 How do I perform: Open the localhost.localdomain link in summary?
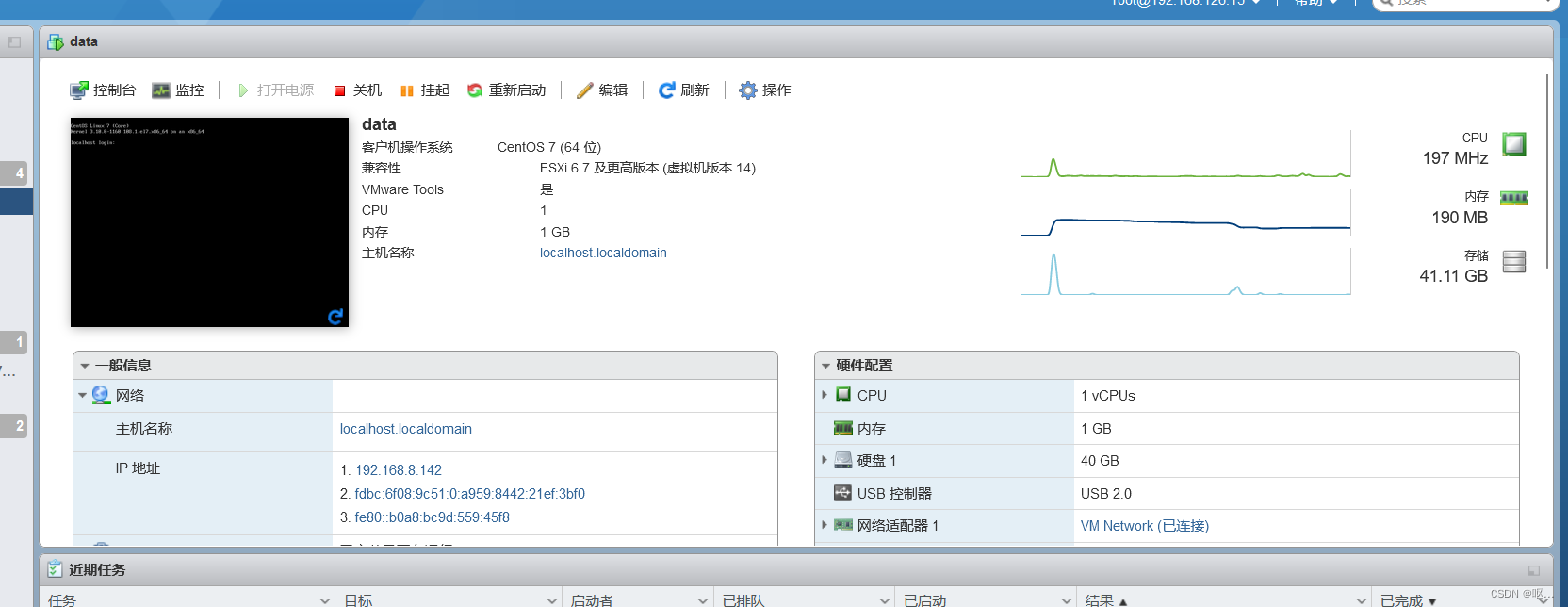[603, 253]
